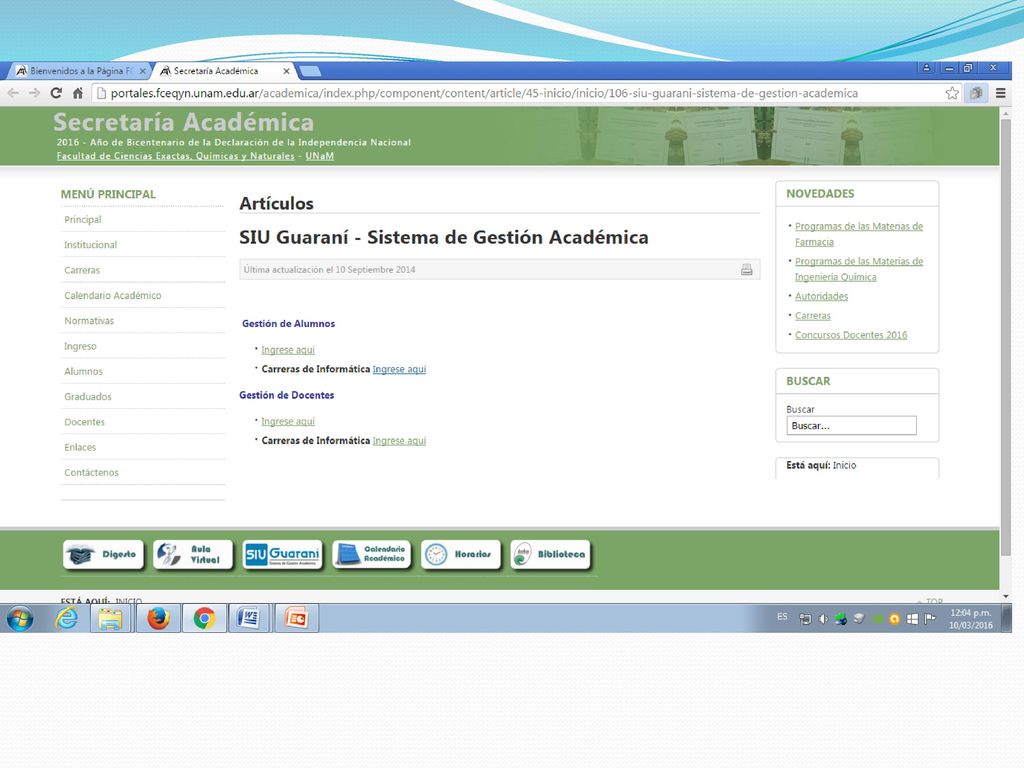The image size is (1024, 768).
Task: Launch Firefox from the taskbar
Action: tap(158, 618)
